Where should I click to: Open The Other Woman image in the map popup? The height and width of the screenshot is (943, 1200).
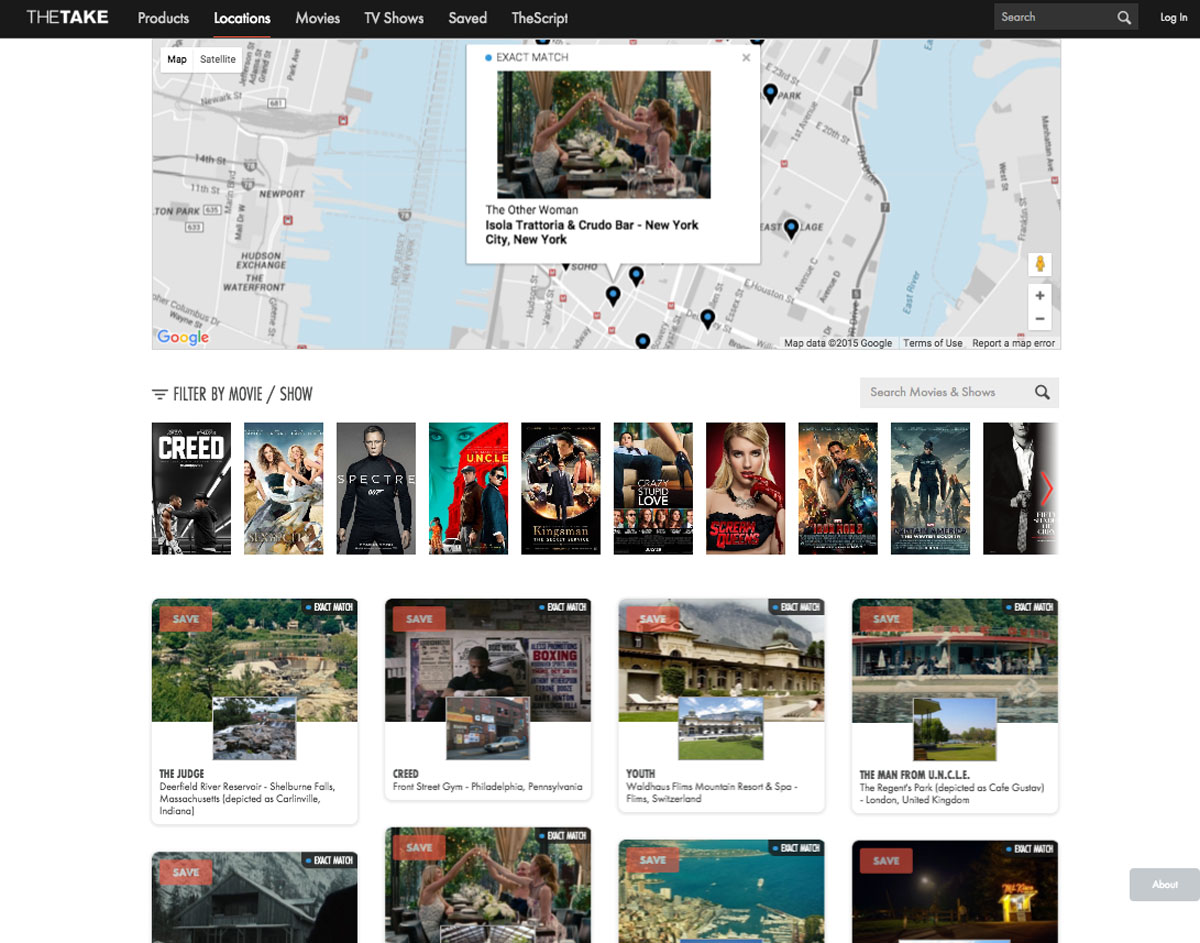tap(604, 134)
